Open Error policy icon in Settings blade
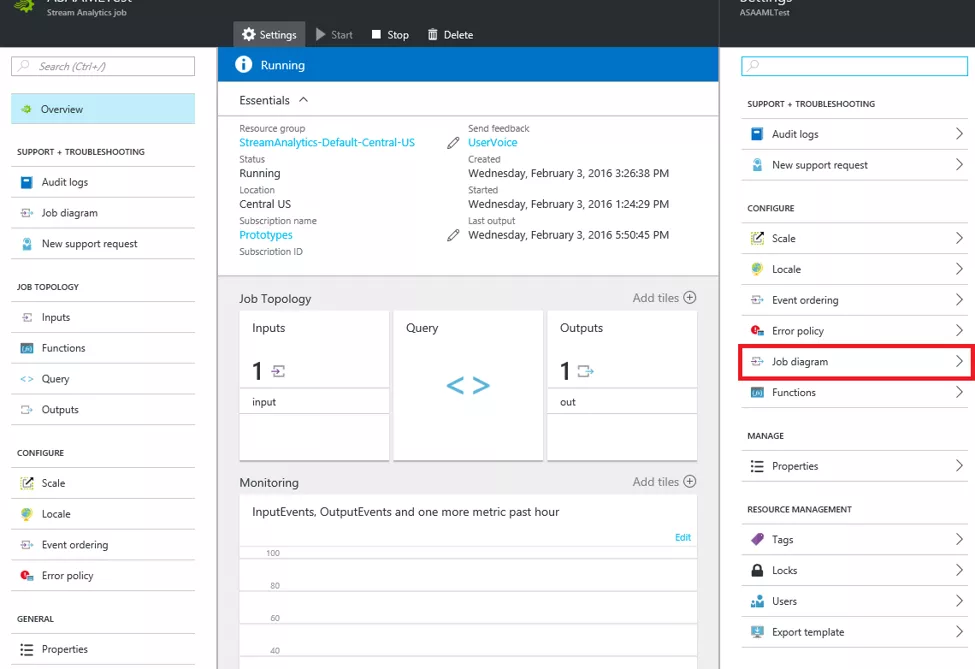 point(757,331)
